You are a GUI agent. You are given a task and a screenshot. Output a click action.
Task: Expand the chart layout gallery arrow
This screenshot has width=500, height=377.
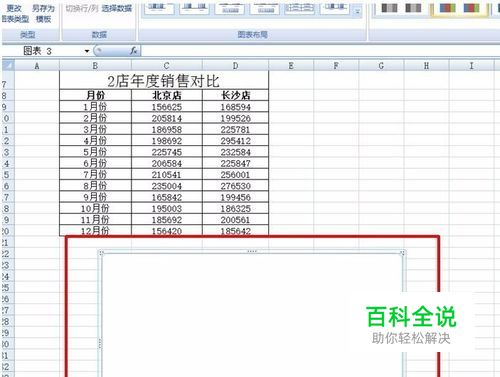pyautogui.click(x=357, y=12)
